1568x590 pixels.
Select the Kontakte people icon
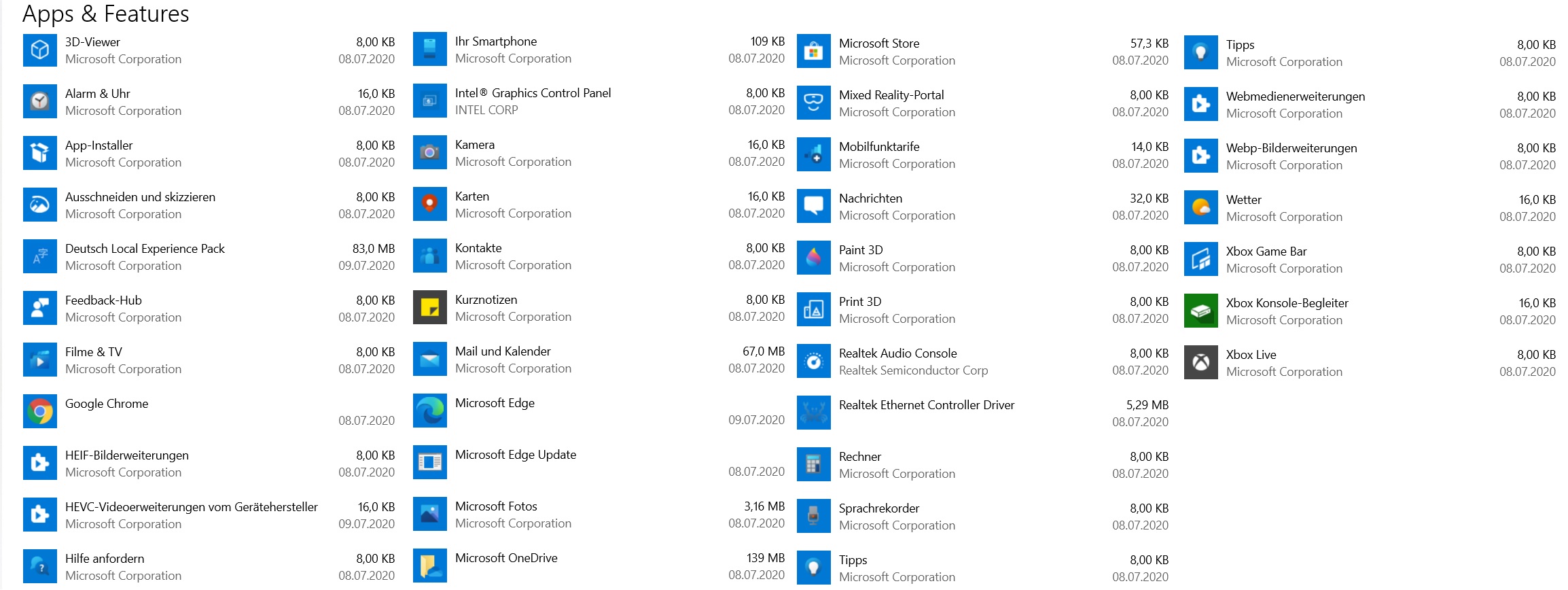pyautogui.click(x=430, y=256)
